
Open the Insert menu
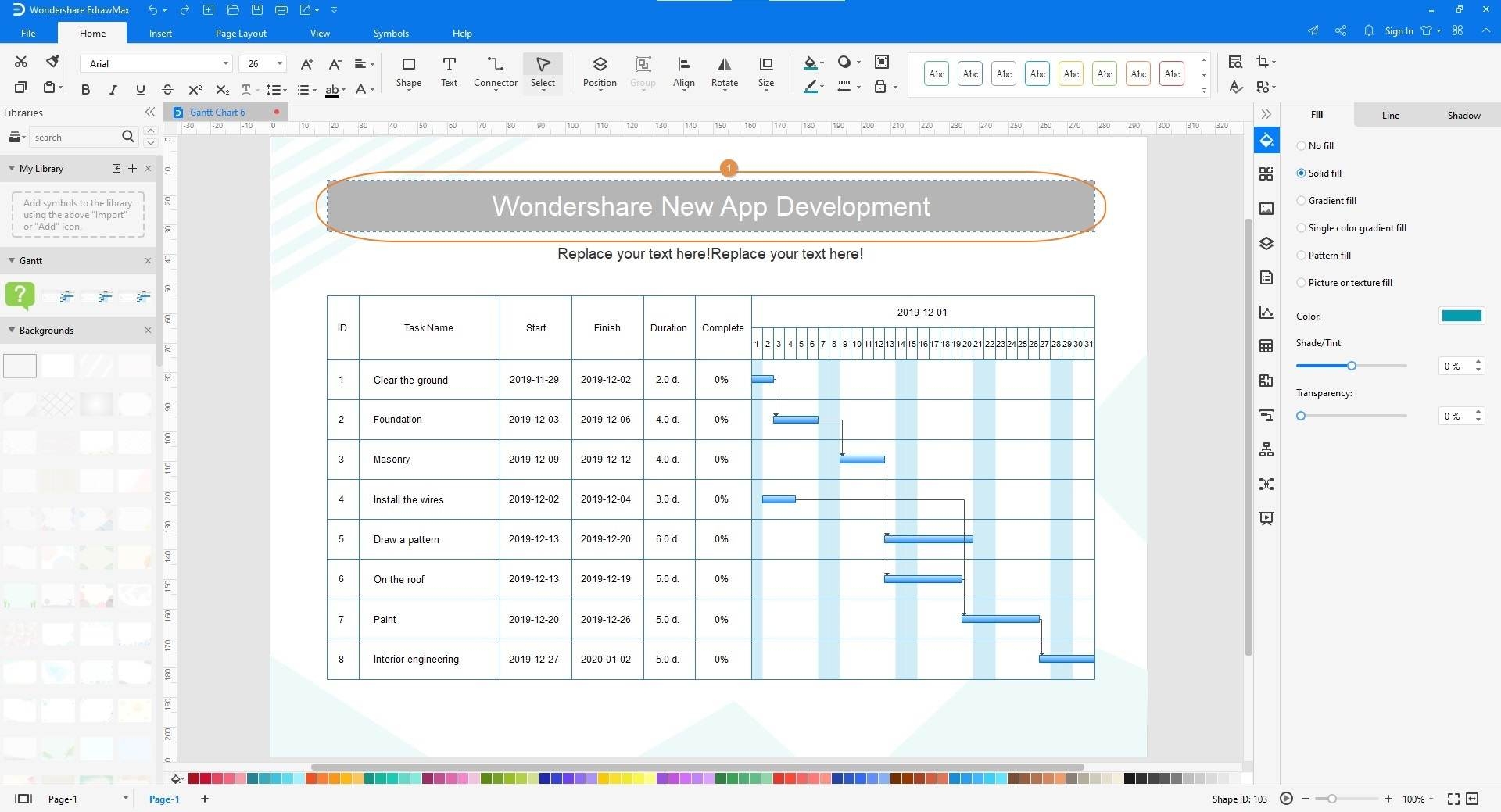pos(160,33)
